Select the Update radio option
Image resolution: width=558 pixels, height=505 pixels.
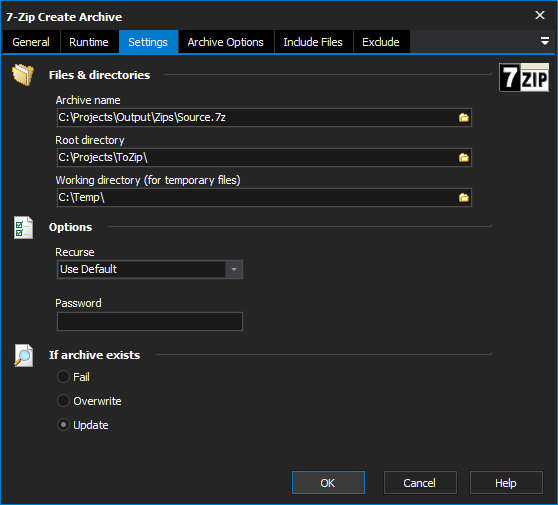pyautogui.click(x=83, y=425)
